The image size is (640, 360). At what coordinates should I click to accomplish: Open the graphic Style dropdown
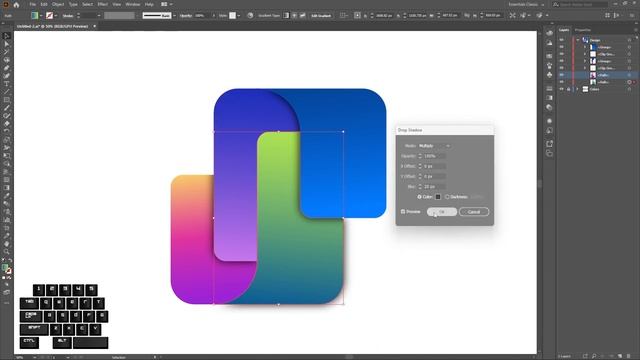239,16
